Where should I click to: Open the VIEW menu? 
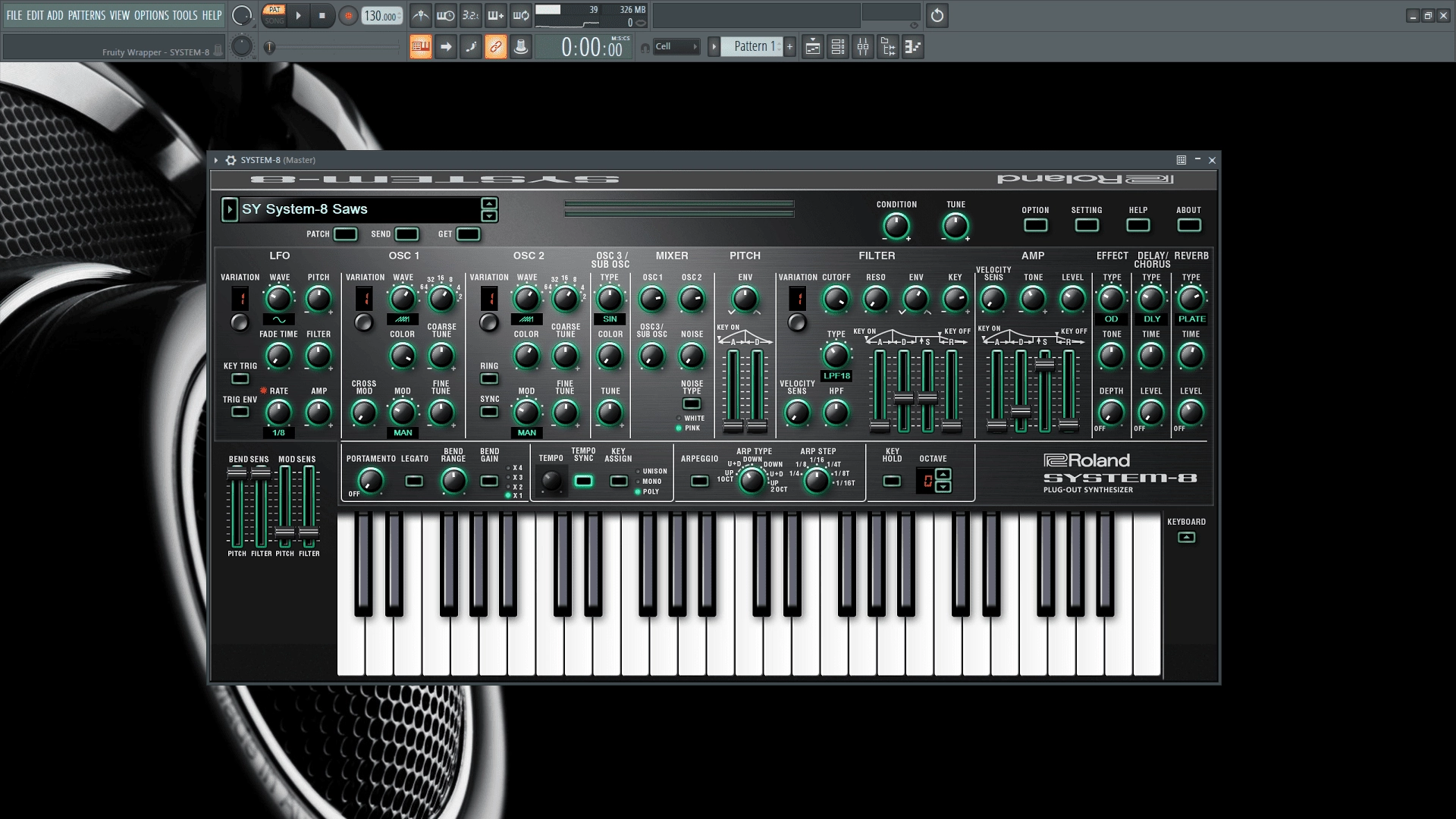(120, 15)
